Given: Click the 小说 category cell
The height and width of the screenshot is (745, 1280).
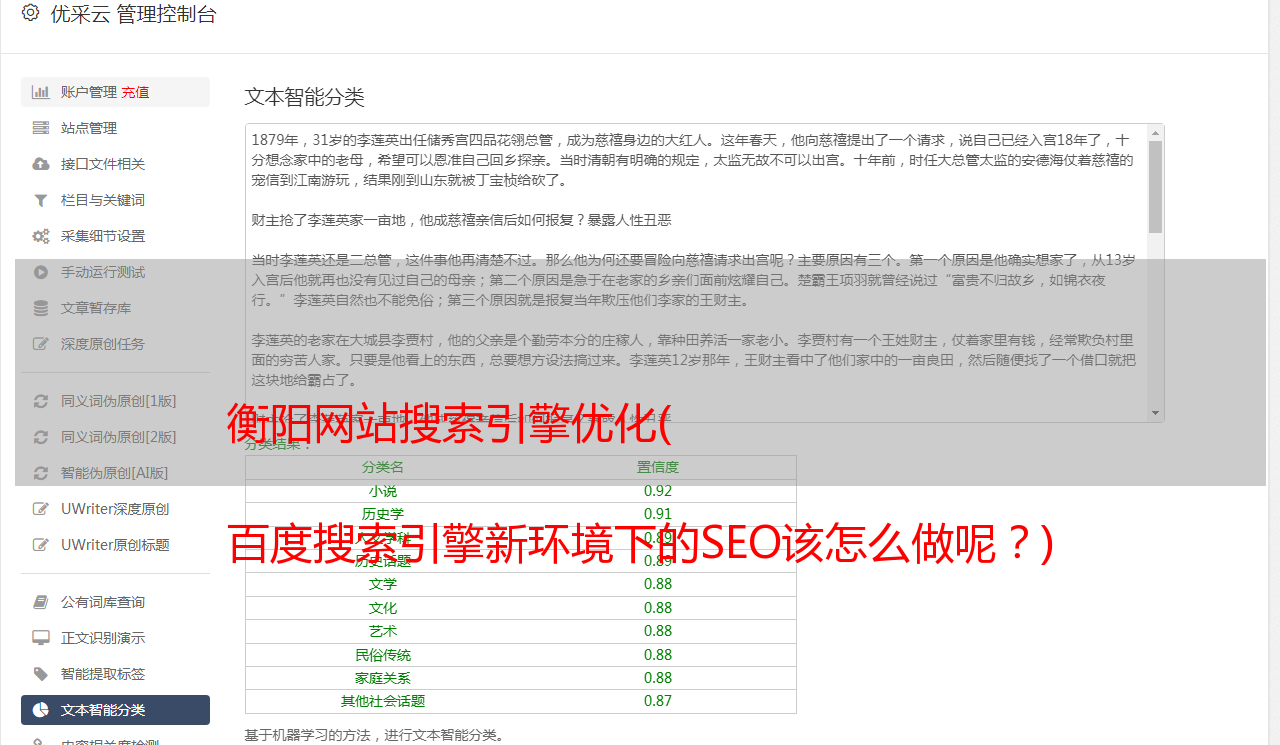Looking at the screenshot, I should (383, 491).
